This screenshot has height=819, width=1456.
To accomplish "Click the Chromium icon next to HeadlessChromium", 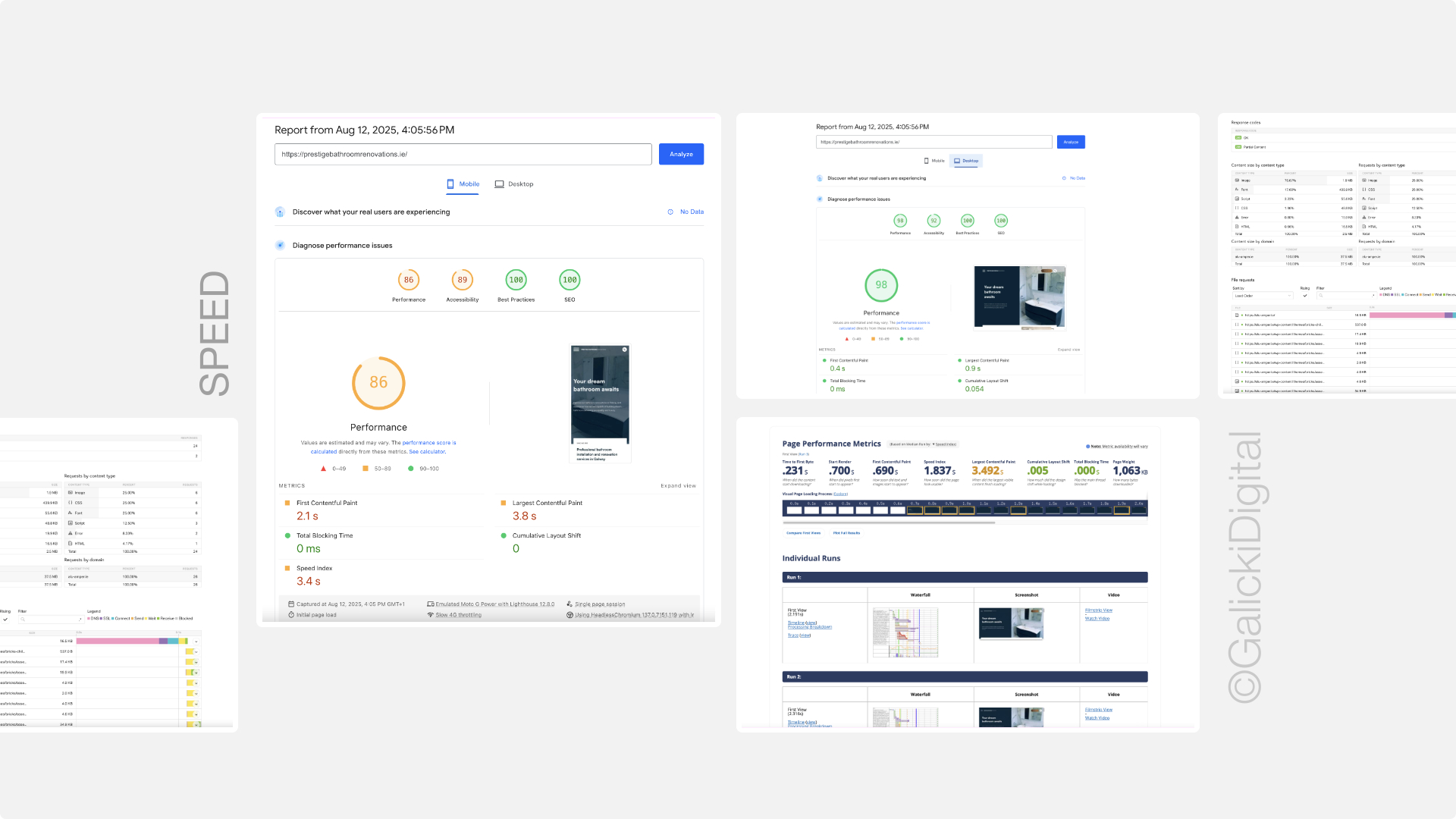I will [x=570, y=615].
